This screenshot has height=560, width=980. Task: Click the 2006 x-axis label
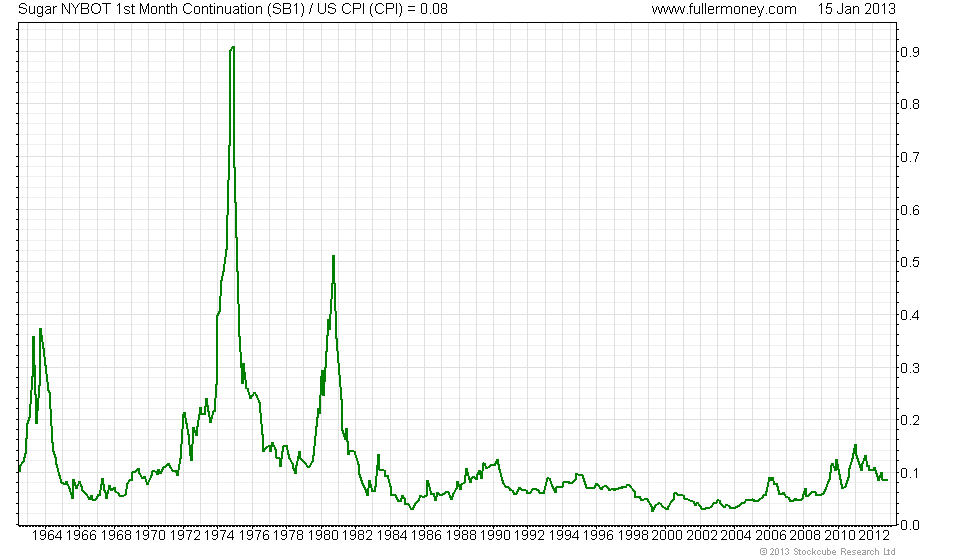[771, 536]
